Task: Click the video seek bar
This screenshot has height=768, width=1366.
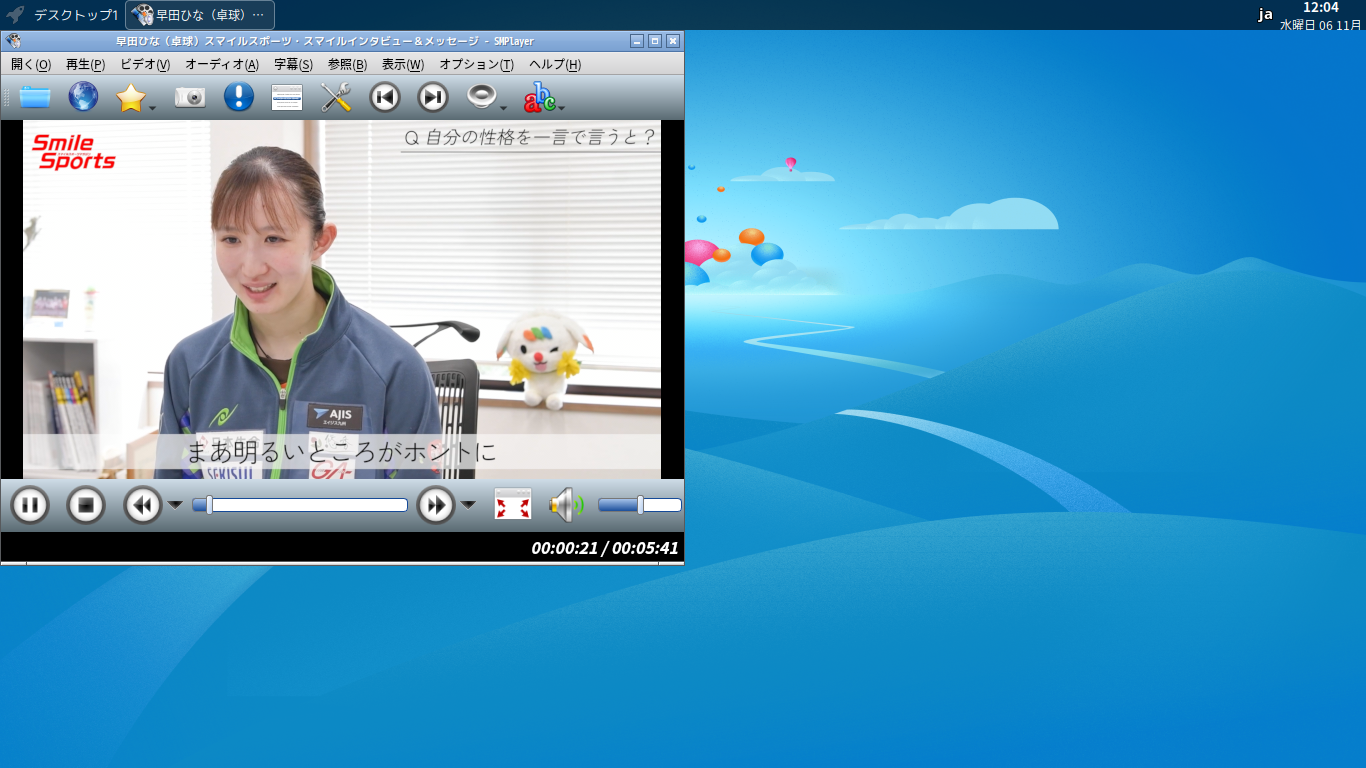Action: (300, 505)
